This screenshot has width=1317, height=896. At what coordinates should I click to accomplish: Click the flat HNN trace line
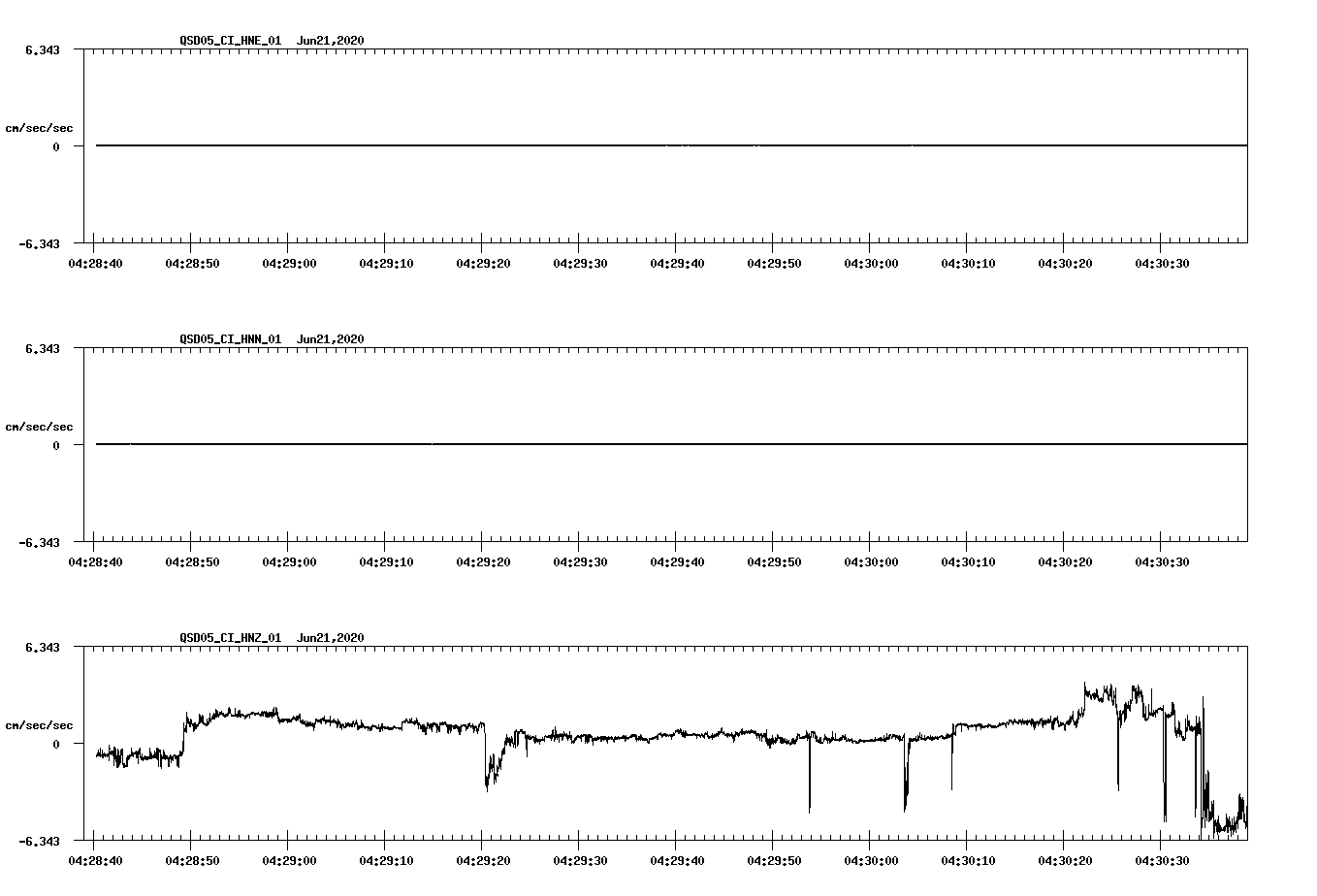pyautogui.click(x=671, y=444)
